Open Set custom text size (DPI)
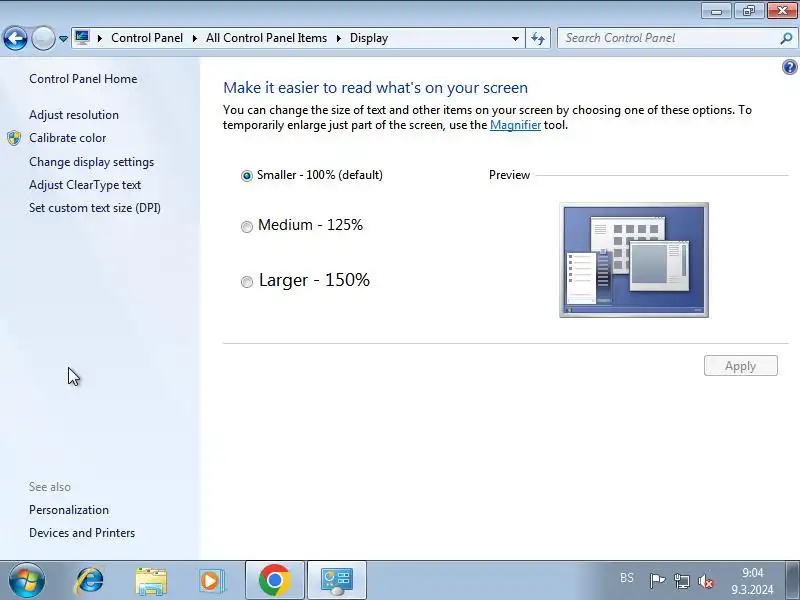800x600 pixels. (x=95, y=208)
